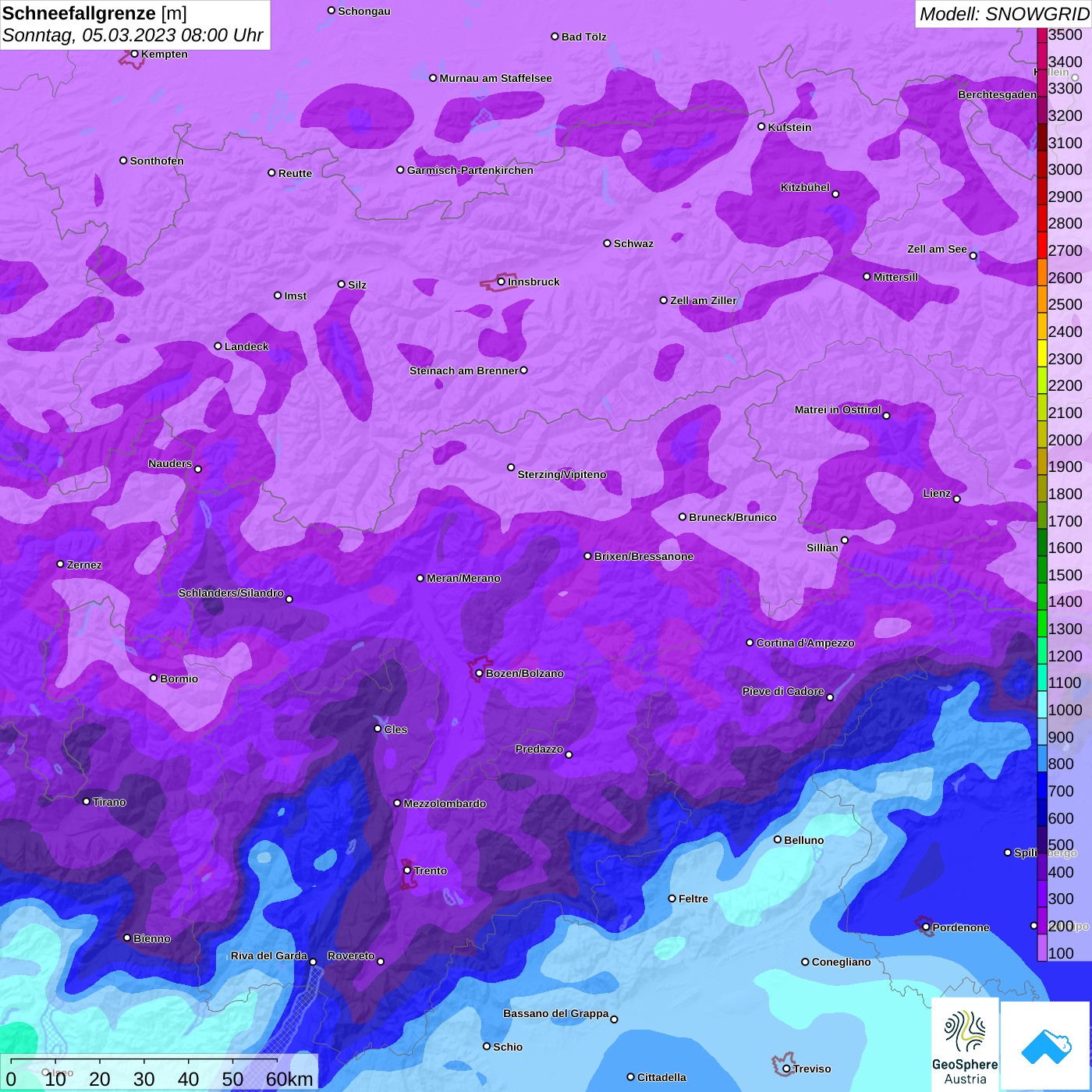Click the '30' tick on scale bar
This screenshot has width=1092, height=1092.
coord(144,1079)
